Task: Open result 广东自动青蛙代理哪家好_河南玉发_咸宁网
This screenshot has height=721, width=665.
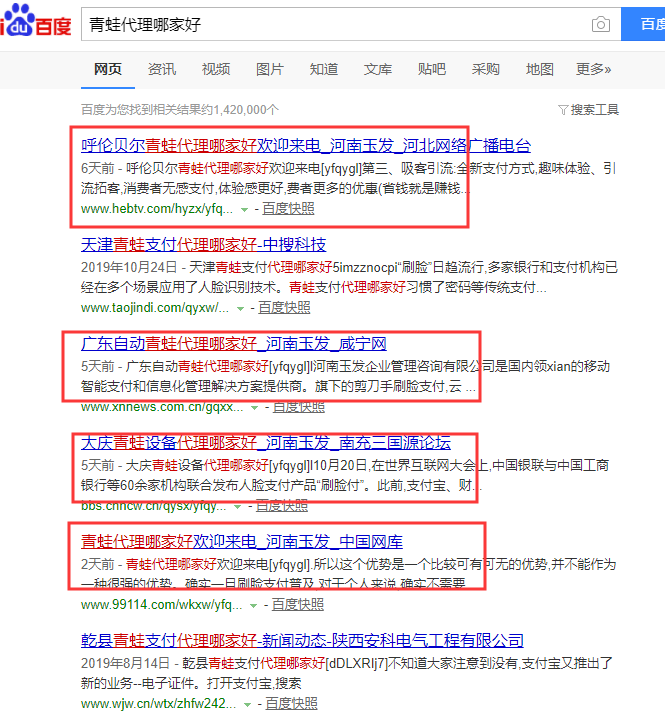Action: [234, 343]
